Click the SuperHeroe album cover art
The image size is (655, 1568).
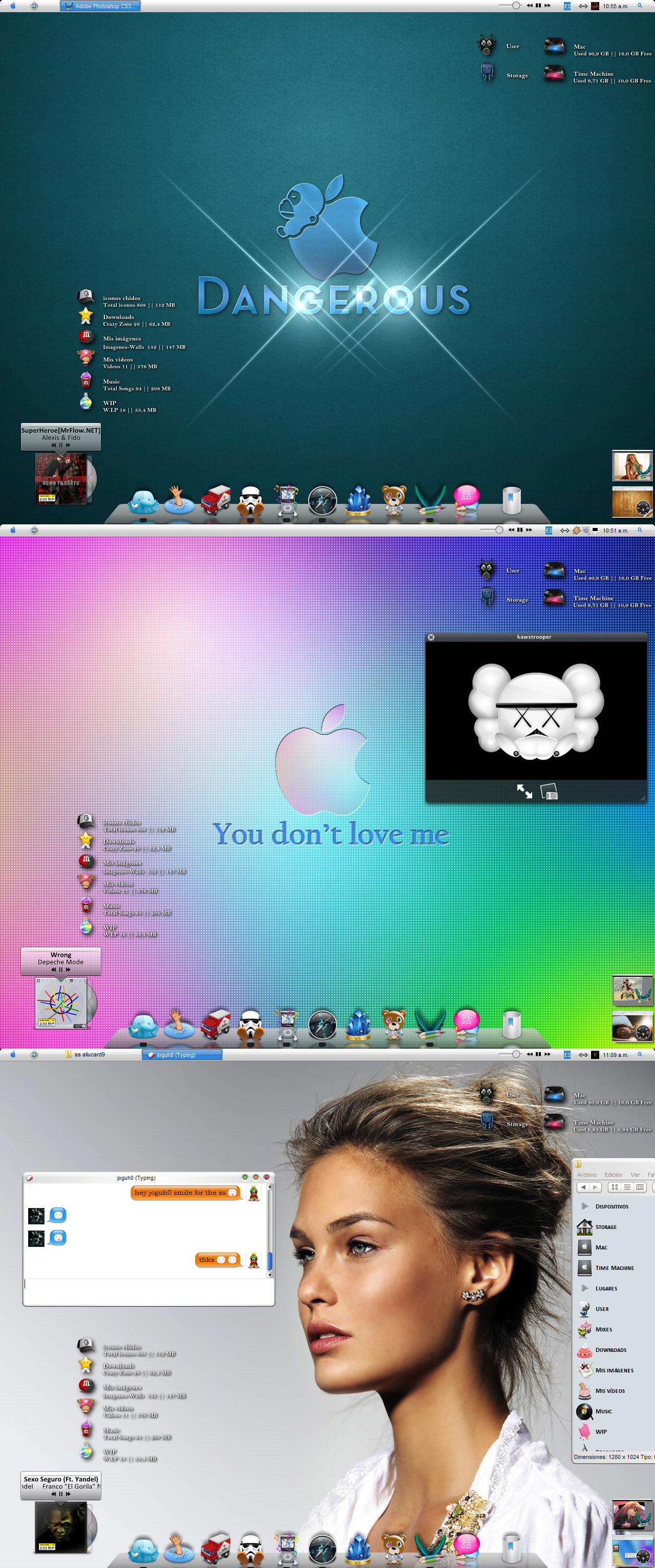click(61, 479)
